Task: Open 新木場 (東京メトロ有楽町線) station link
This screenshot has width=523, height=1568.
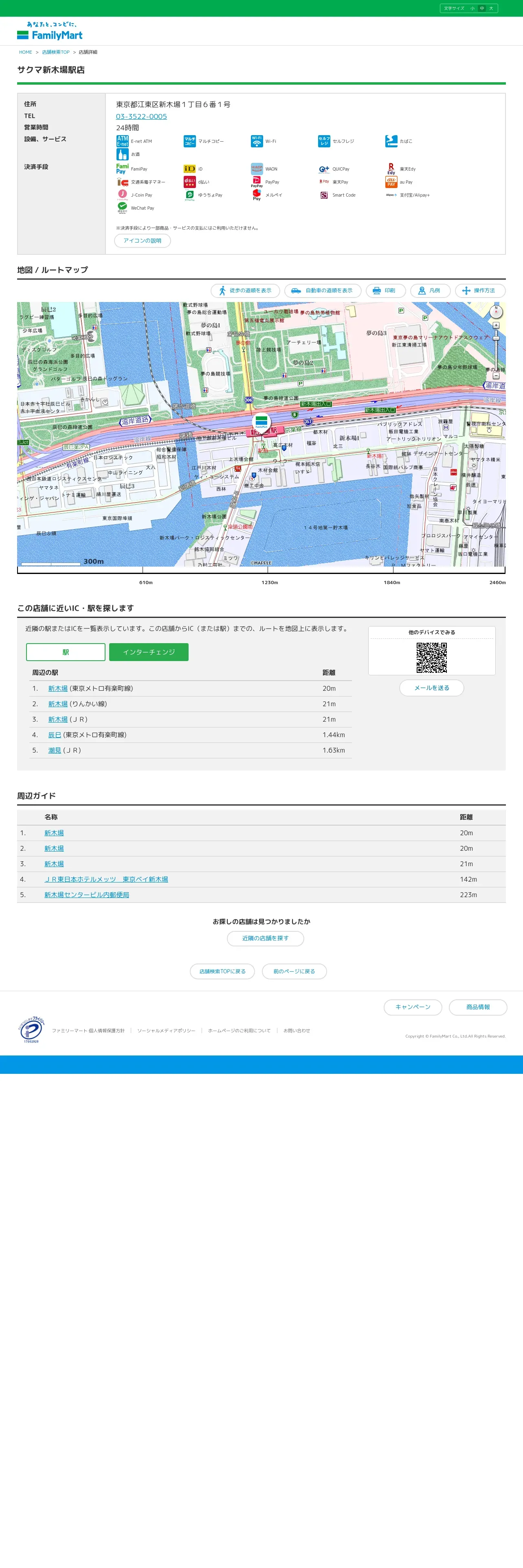Action: point(58,688)
